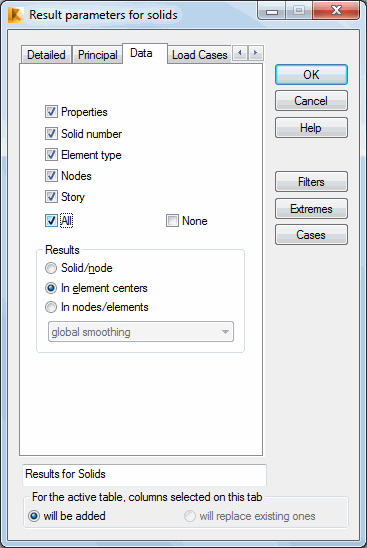Open the Principal tab
Viewport: 367px width, 548px height.
tap(98, 55)
